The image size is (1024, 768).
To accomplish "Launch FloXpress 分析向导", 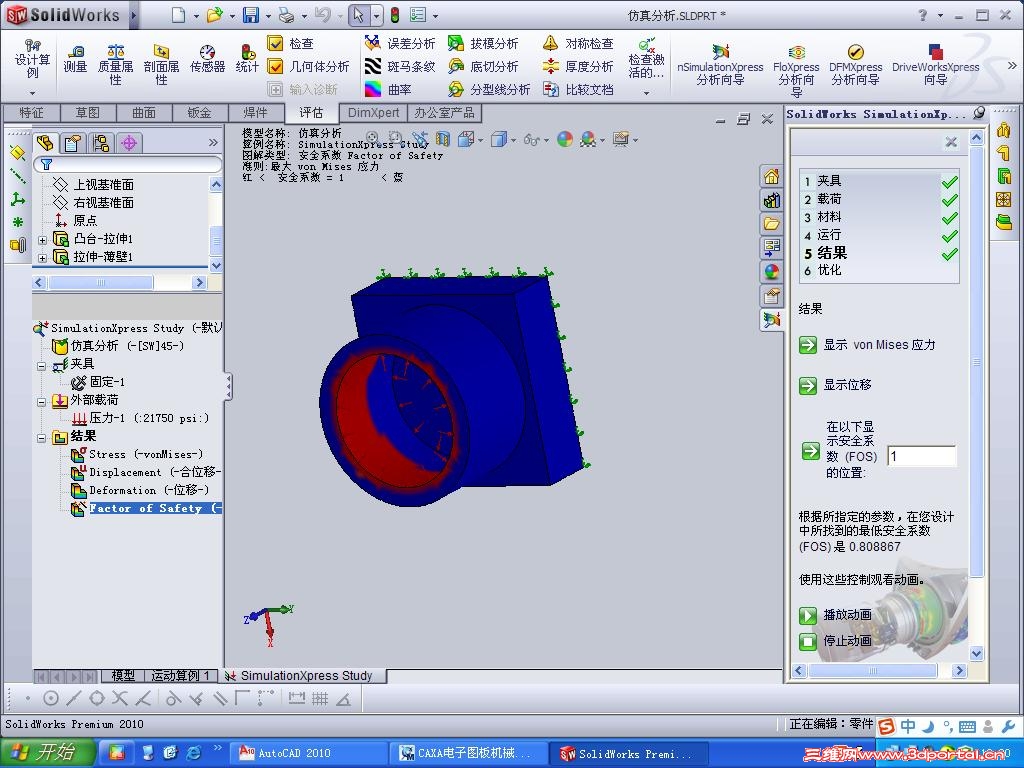I will pos(796,69).
